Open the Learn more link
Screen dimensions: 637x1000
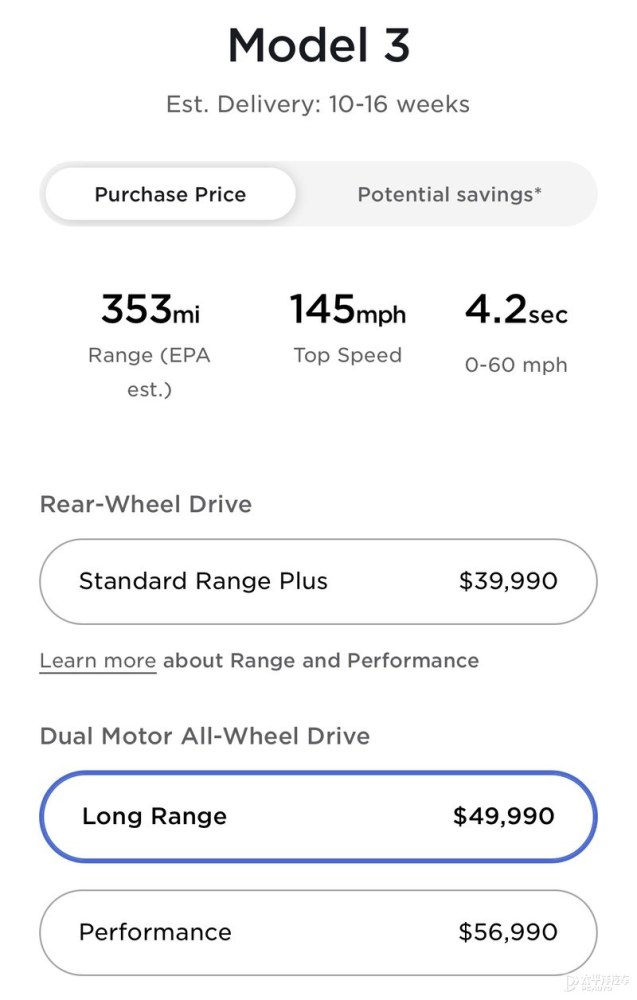coord(97,661)
